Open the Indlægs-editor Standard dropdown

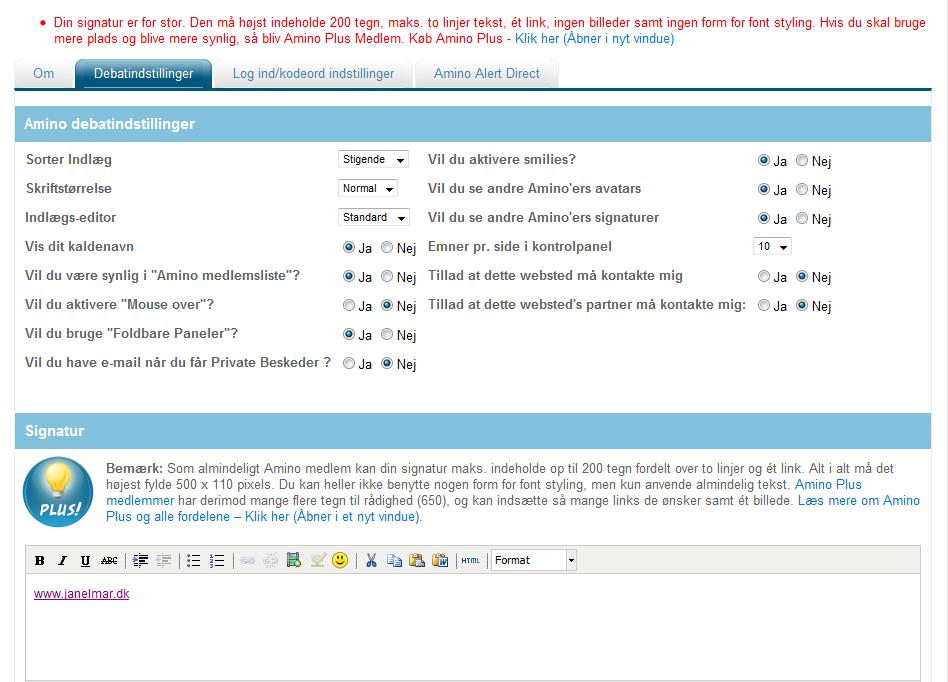tap(374, 217)
